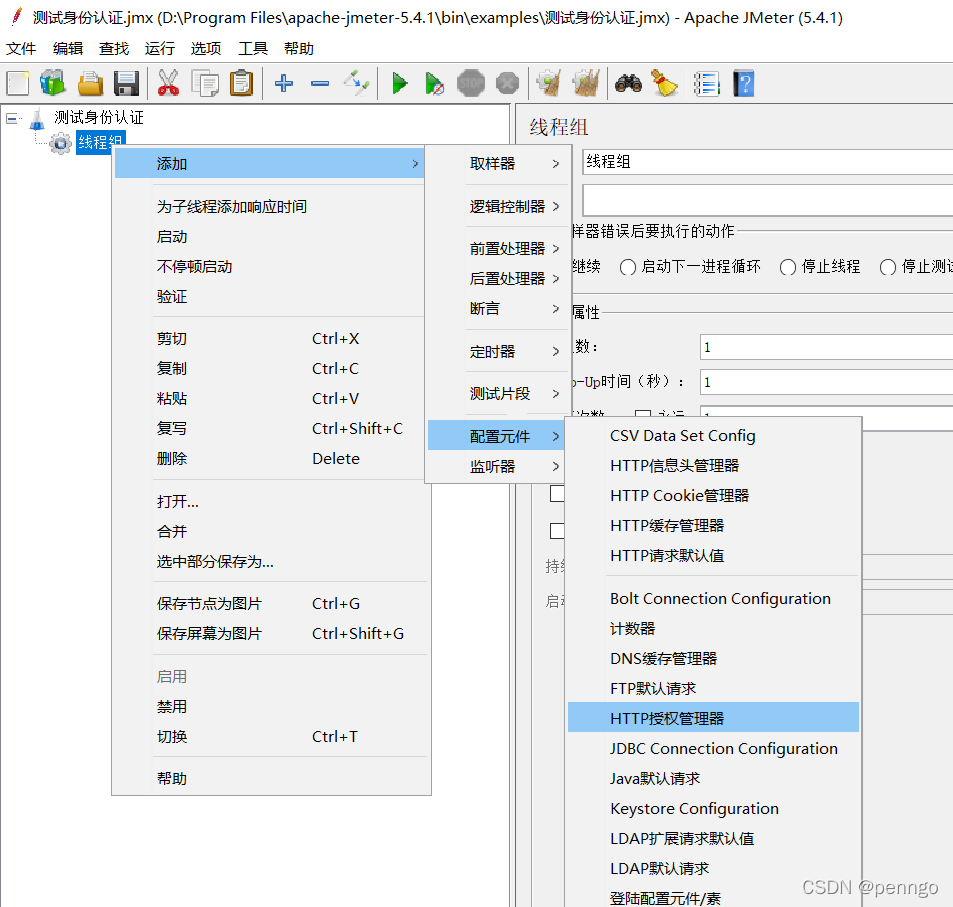Open the 编辑 menu
953x907 pixels.
click(67, 49)
